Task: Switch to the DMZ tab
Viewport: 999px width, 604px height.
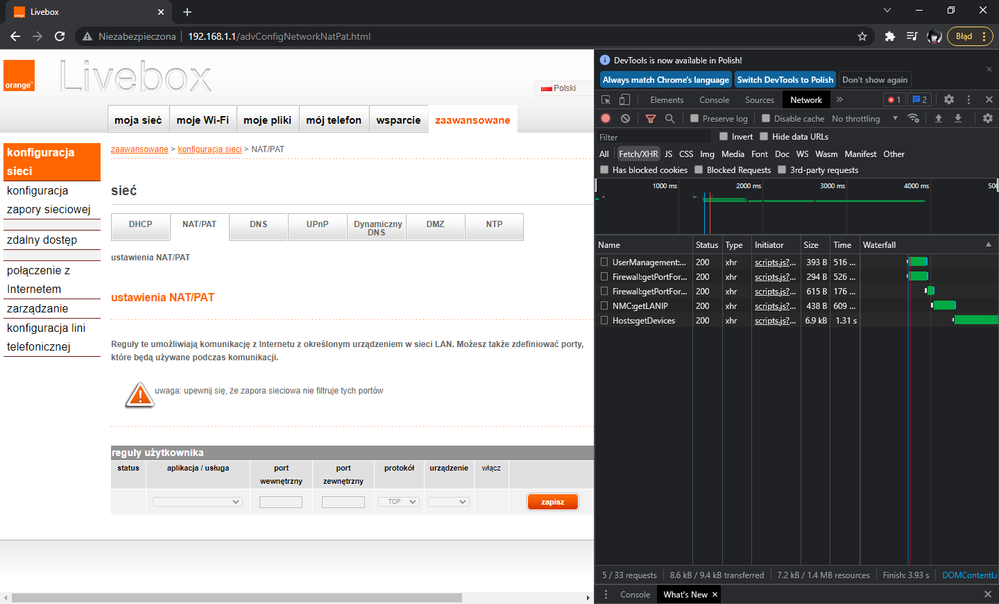Action: [x=435, y=225]
